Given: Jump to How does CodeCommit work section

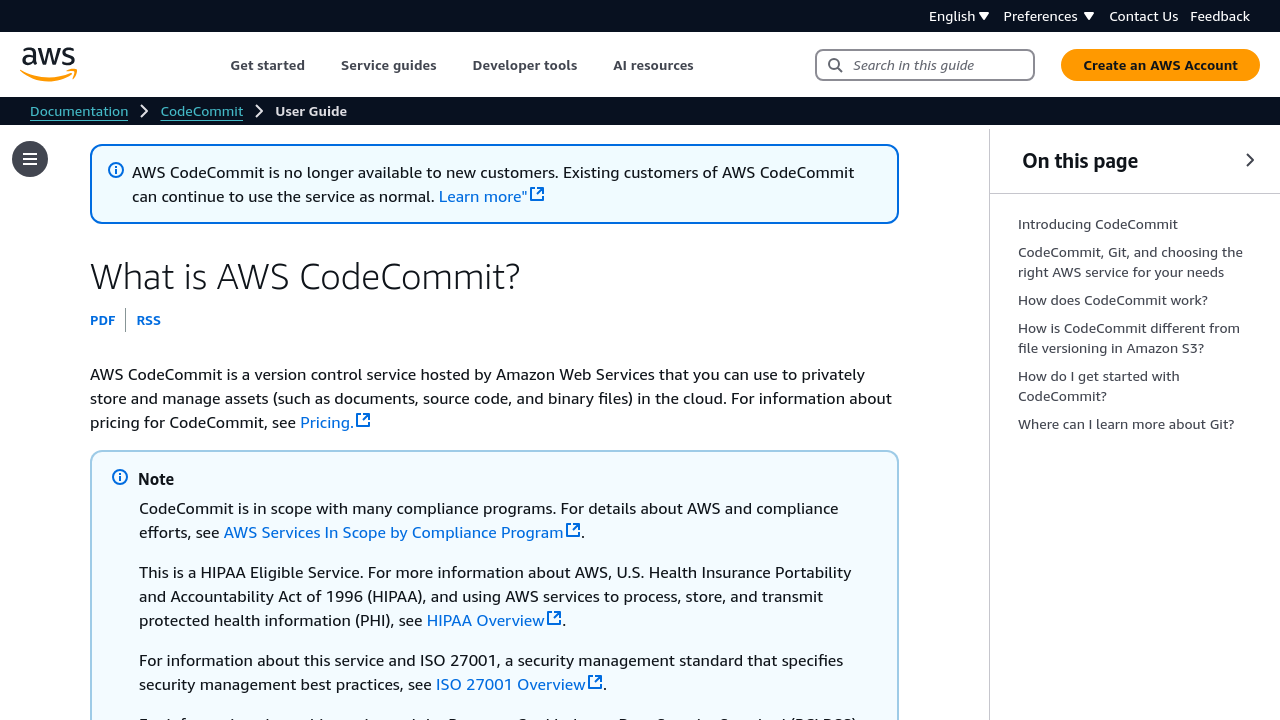Looking at the screenshot, I should pyautogui.click(x=1112, y=300).
